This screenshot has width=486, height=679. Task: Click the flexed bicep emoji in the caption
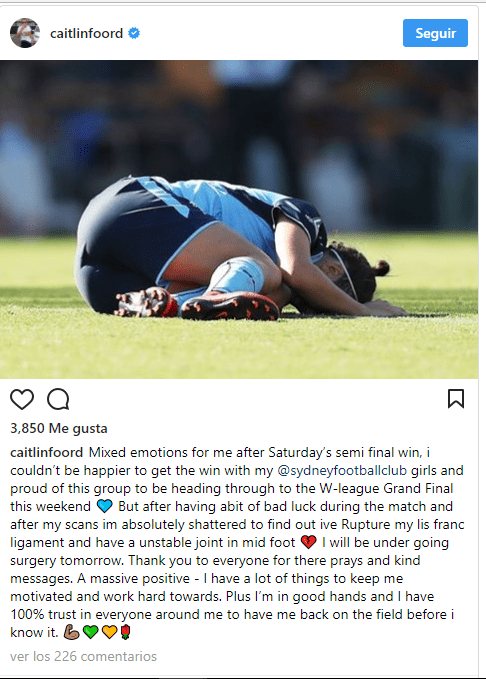71,632
